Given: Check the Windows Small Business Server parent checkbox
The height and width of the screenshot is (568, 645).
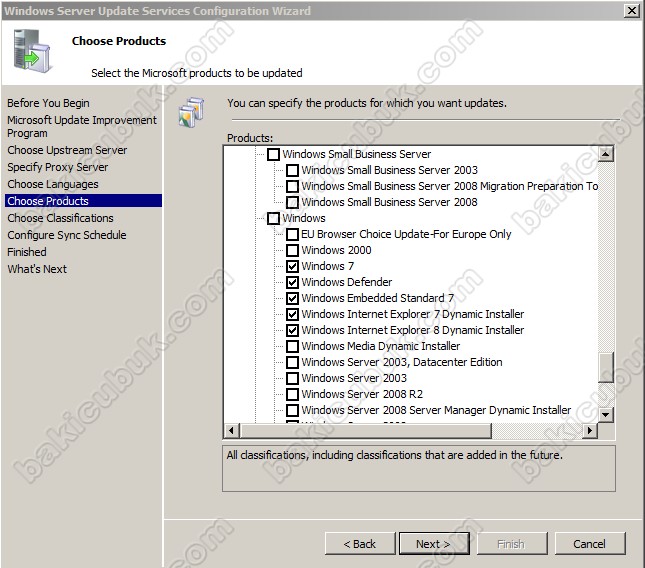Looking at the screenshot, I should [274, 154].
